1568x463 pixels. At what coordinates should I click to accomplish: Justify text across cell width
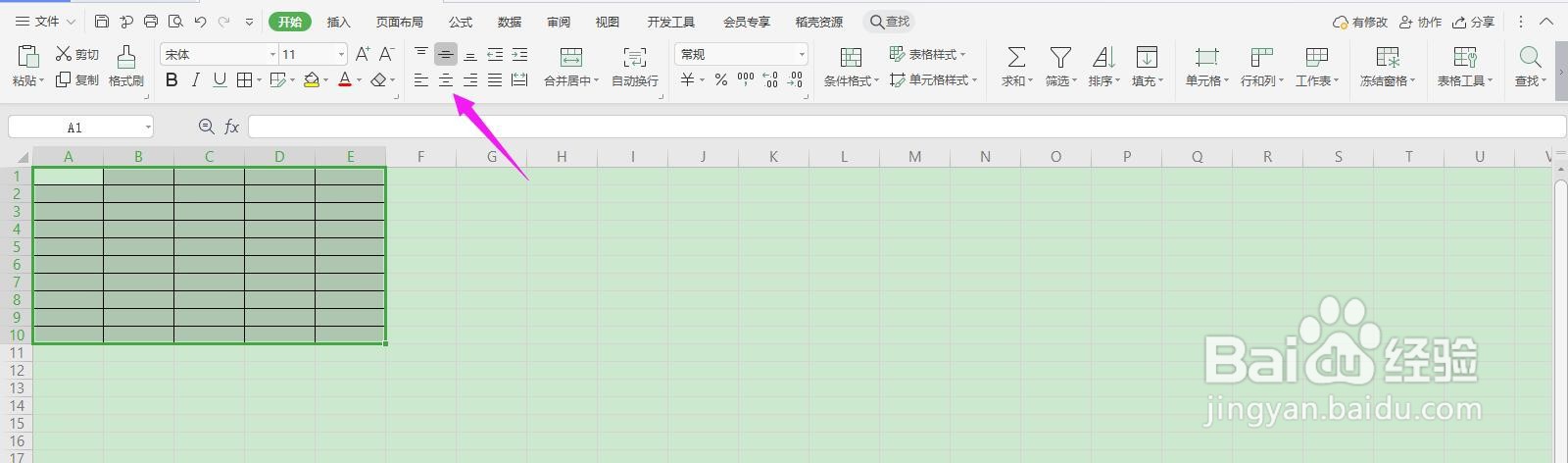(495, 80)
